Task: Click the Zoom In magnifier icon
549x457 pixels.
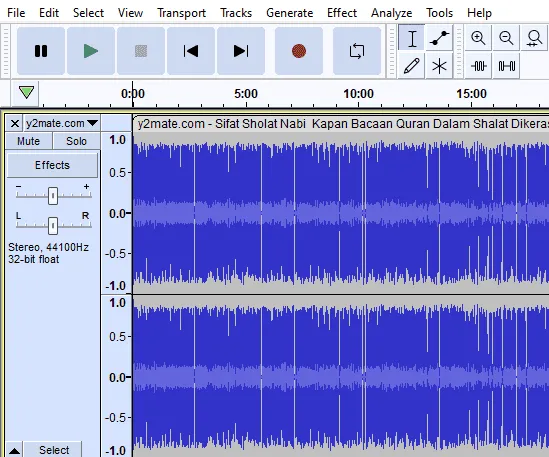Action: 478,38
